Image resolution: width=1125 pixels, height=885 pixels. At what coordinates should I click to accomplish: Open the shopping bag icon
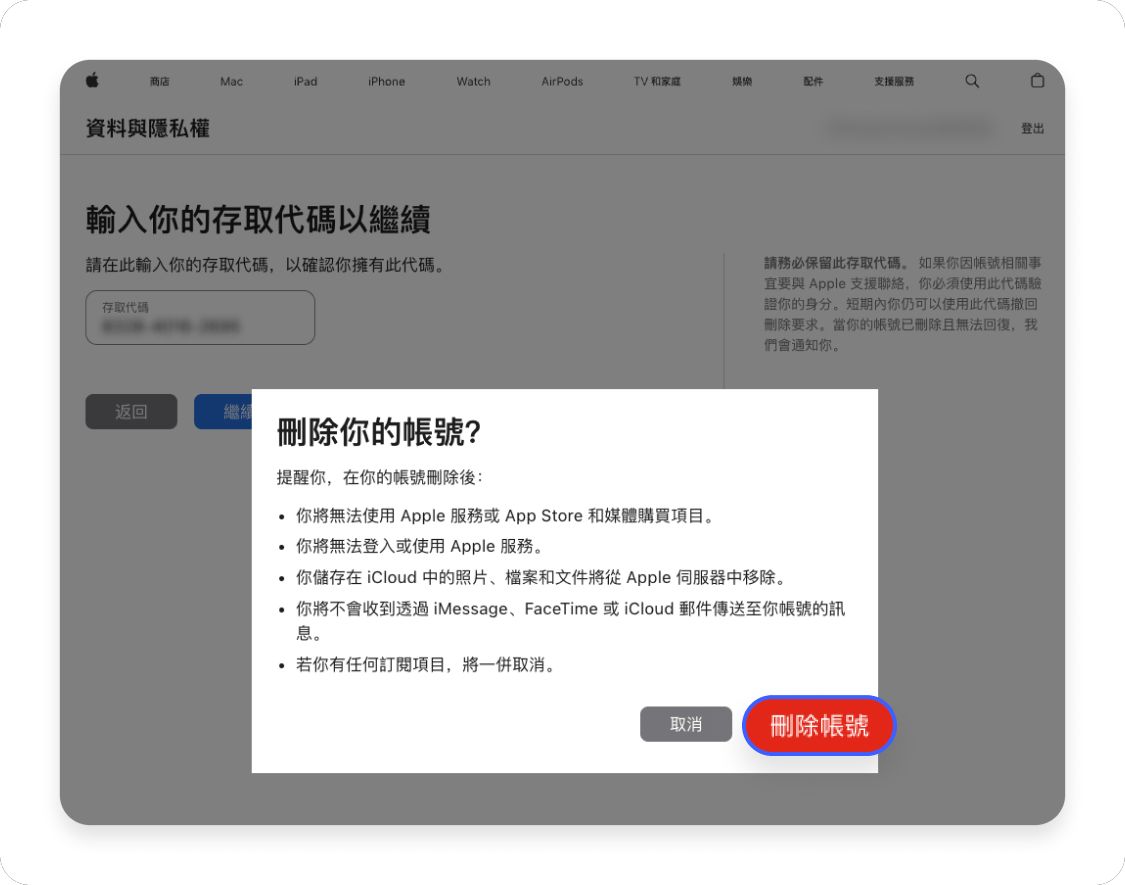1037,80
